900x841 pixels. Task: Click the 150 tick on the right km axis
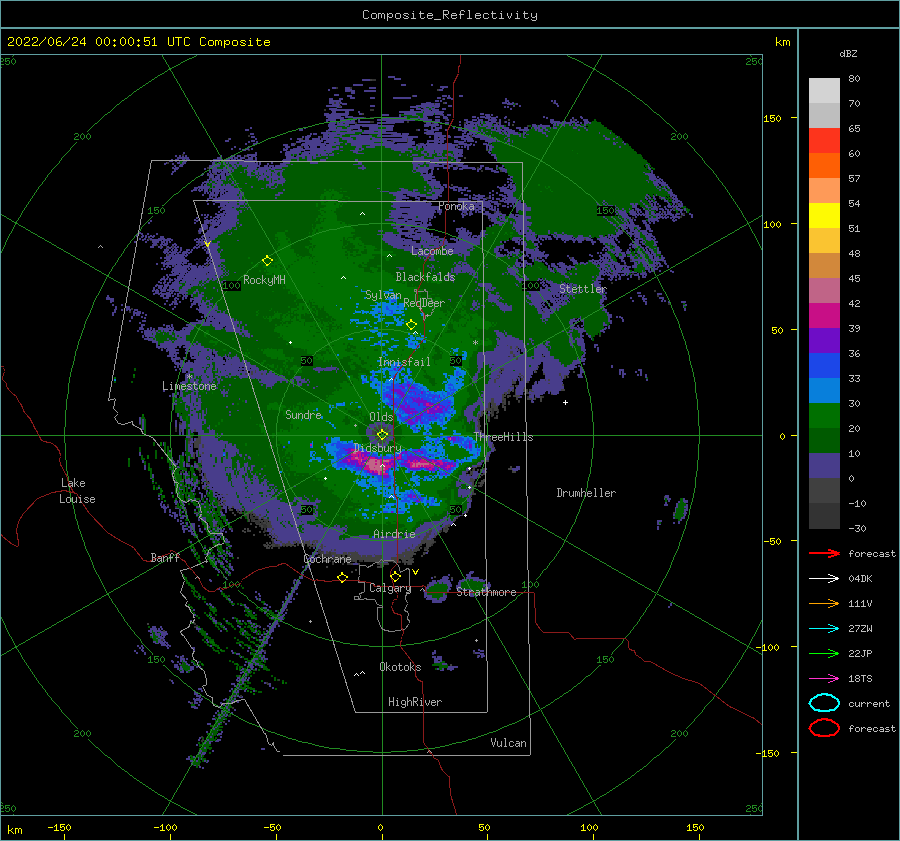pos(772,118)
